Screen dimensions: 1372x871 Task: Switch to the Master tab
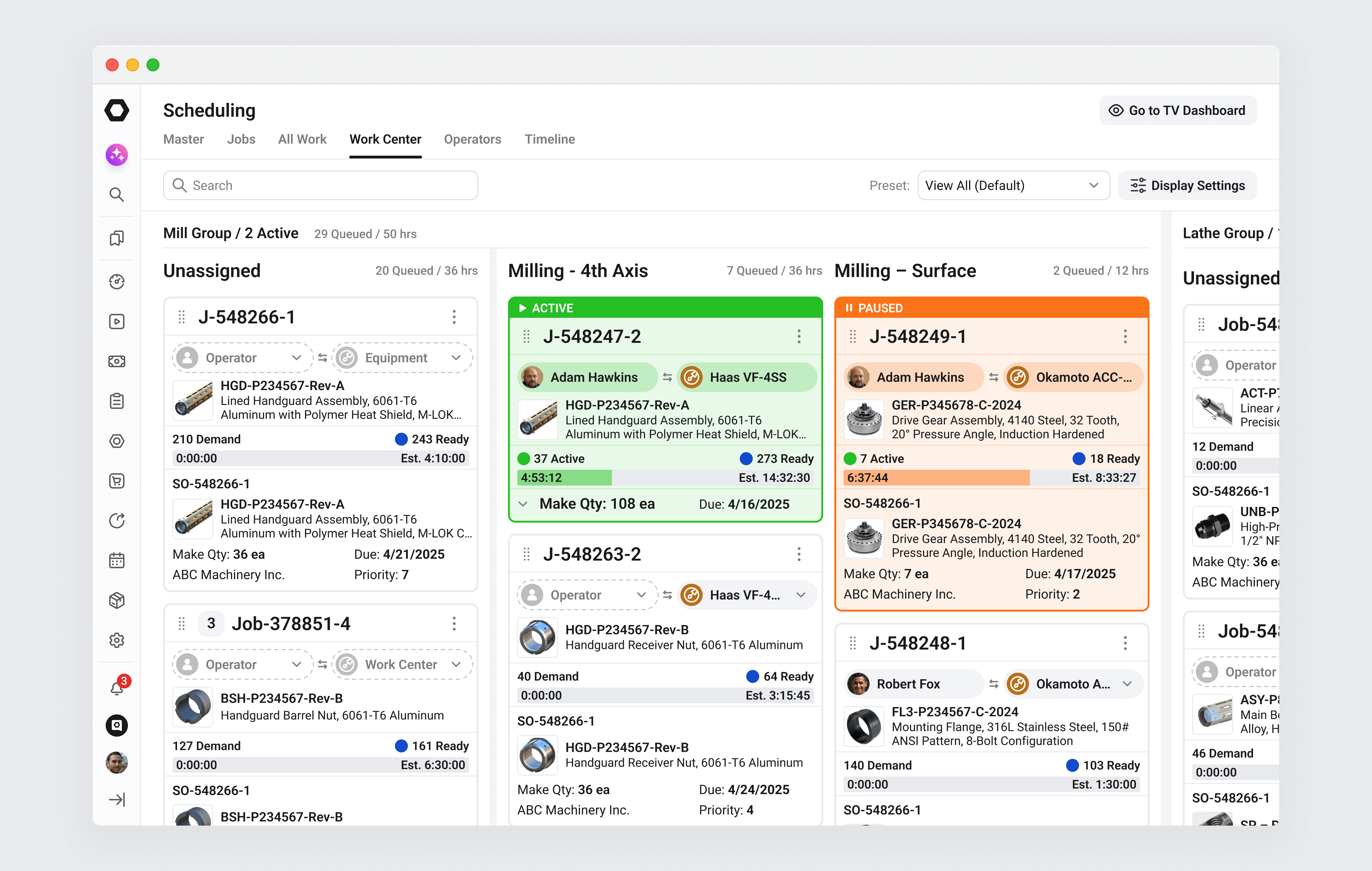184,139
